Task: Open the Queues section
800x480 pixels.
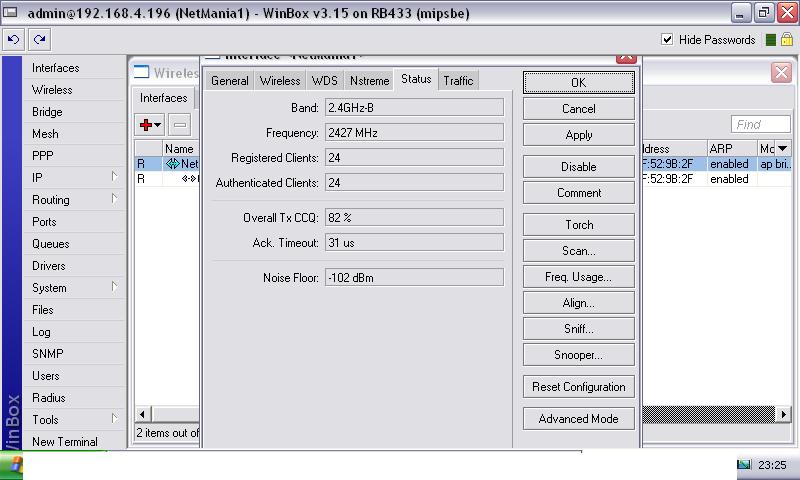Action: (51, 244)
